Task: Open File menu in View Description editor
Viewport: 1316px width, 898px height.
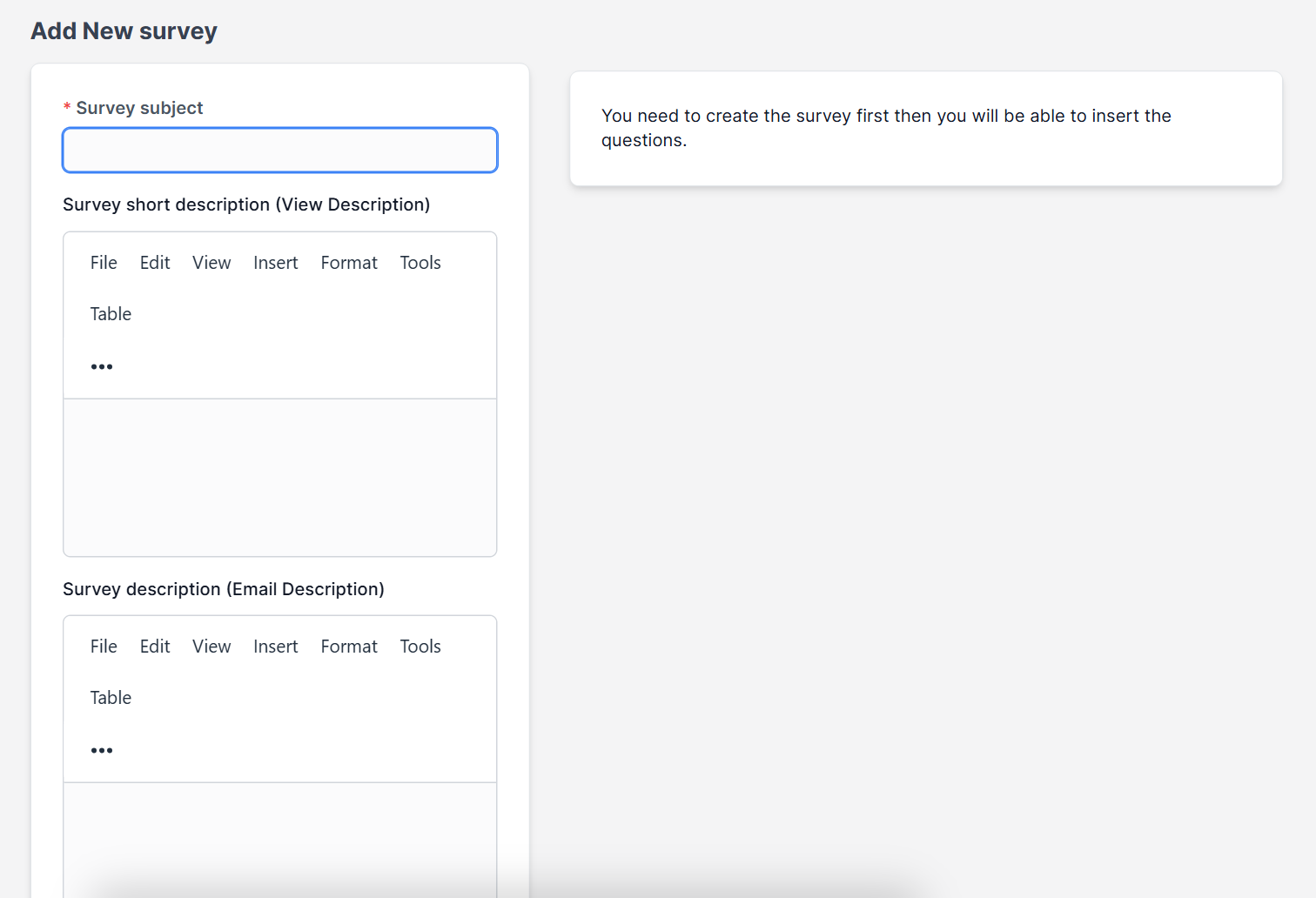Action: [104, 263]
